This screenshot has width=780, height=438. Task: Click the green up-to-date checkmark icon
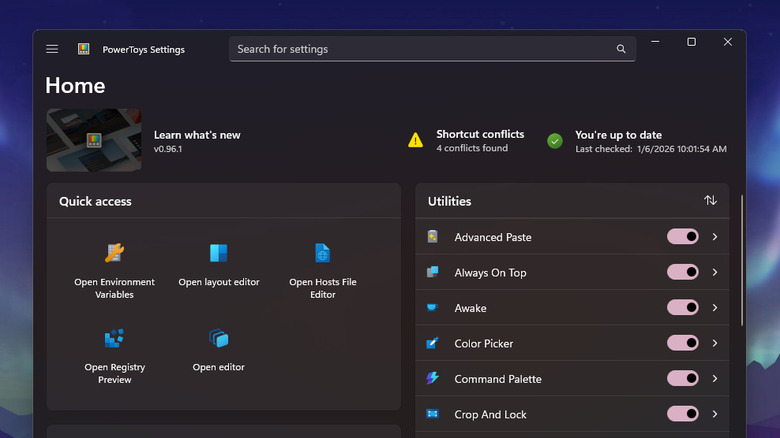click(555, 141)
